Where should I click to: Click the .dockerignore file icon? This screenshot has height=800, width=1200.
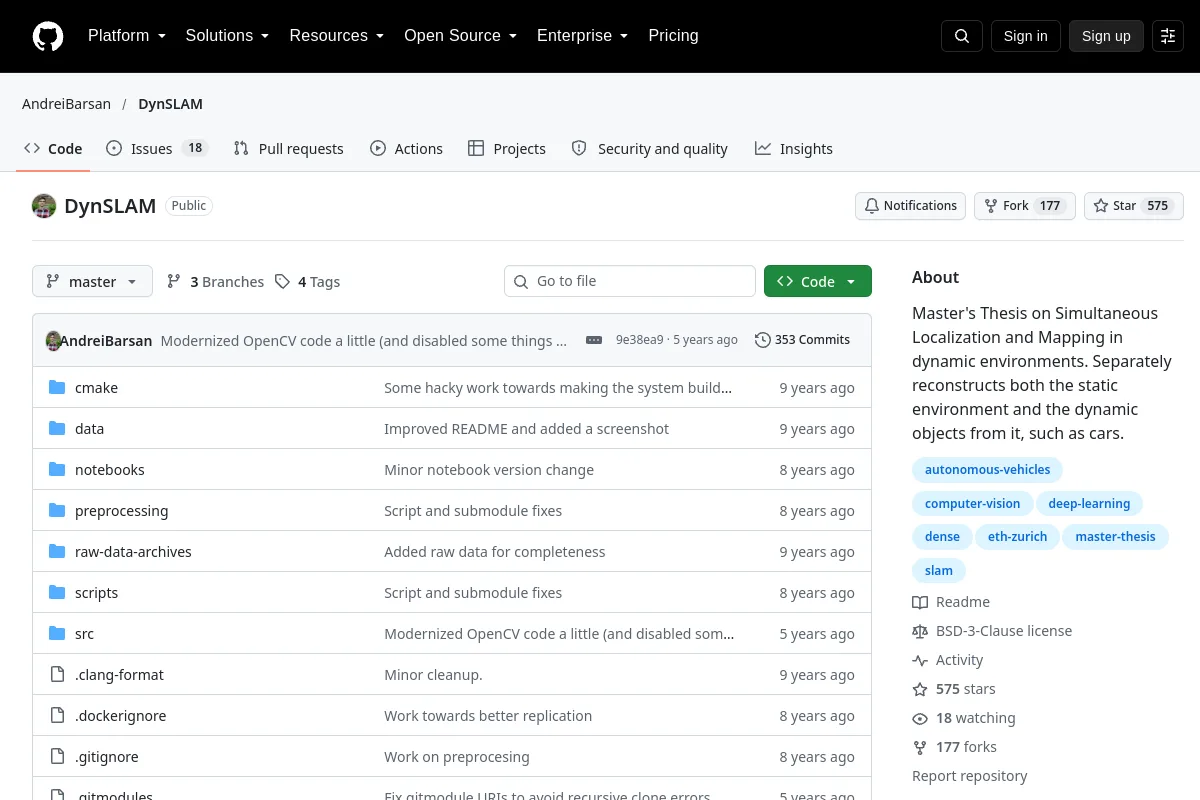pyautogui.click(x=57, y=716)
